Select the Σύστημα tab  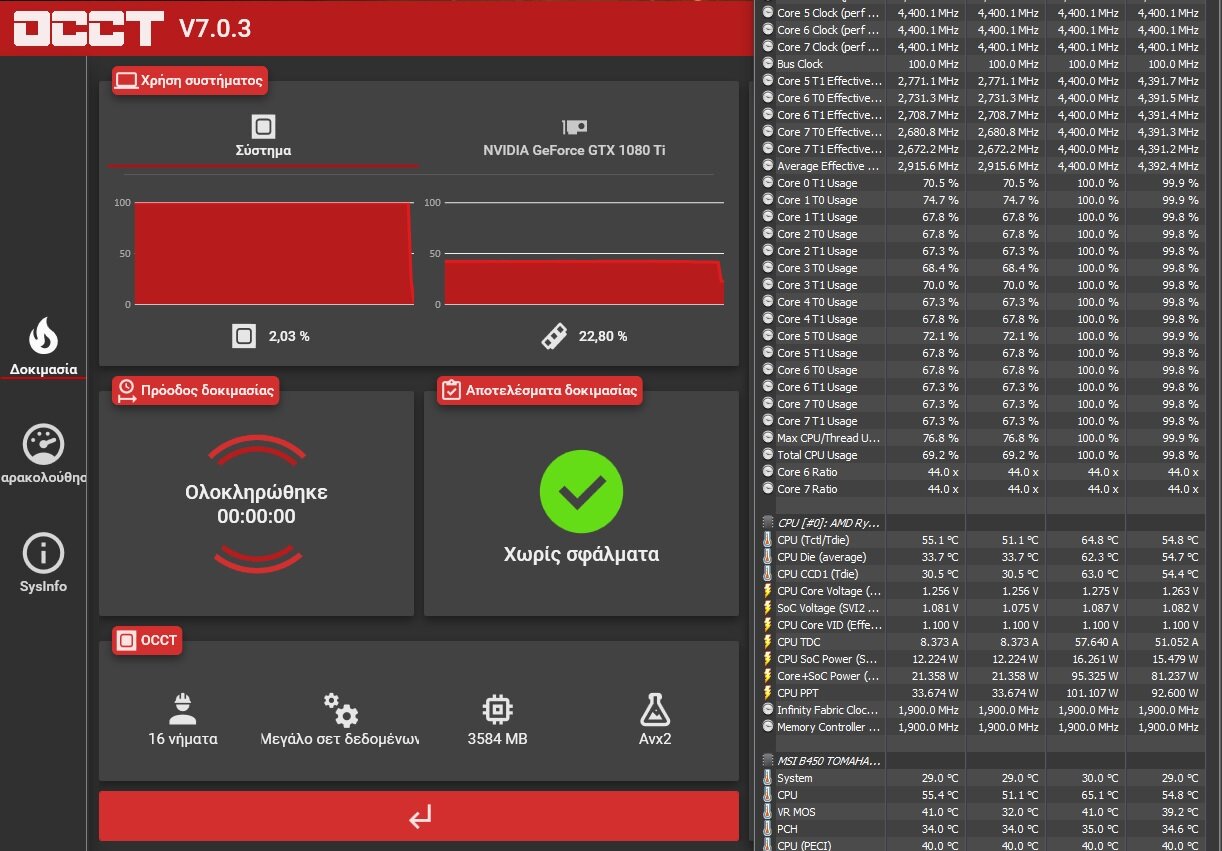264,138
